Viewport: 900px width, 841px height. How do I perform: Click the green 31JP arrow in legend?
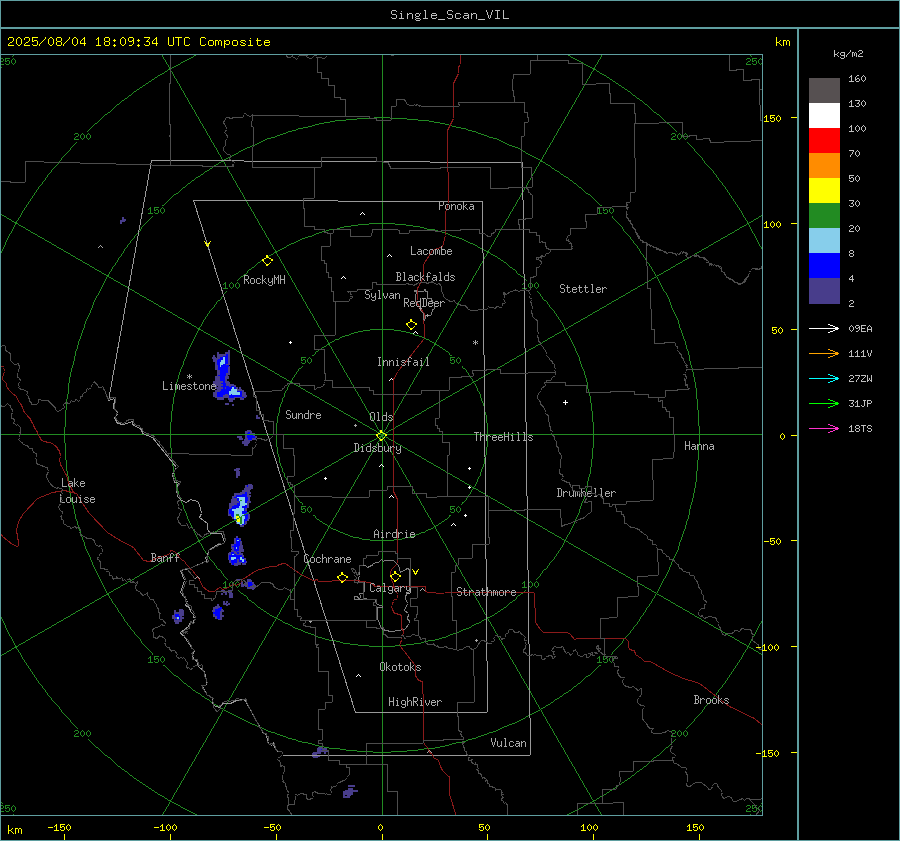[824, 404]
